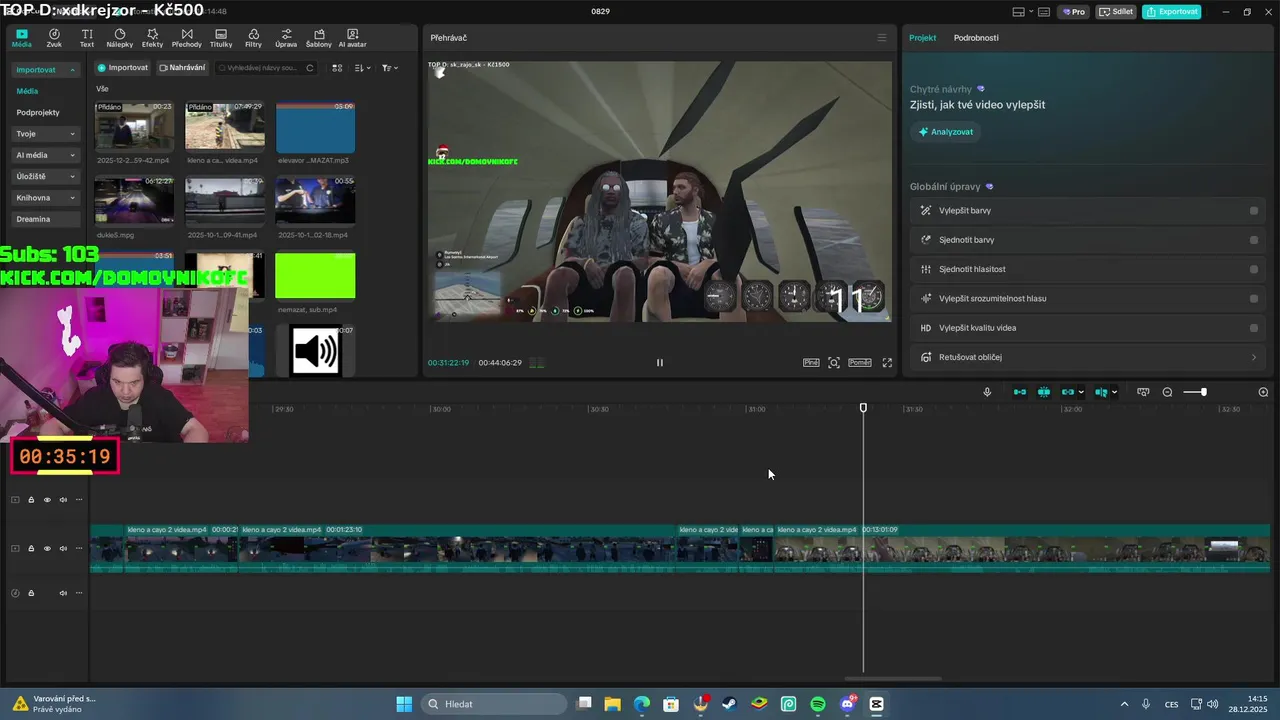Click the Sdílet share button
Image resolution: width=1280 pixels, height=720 pixels.
(x=1116, y=12)
